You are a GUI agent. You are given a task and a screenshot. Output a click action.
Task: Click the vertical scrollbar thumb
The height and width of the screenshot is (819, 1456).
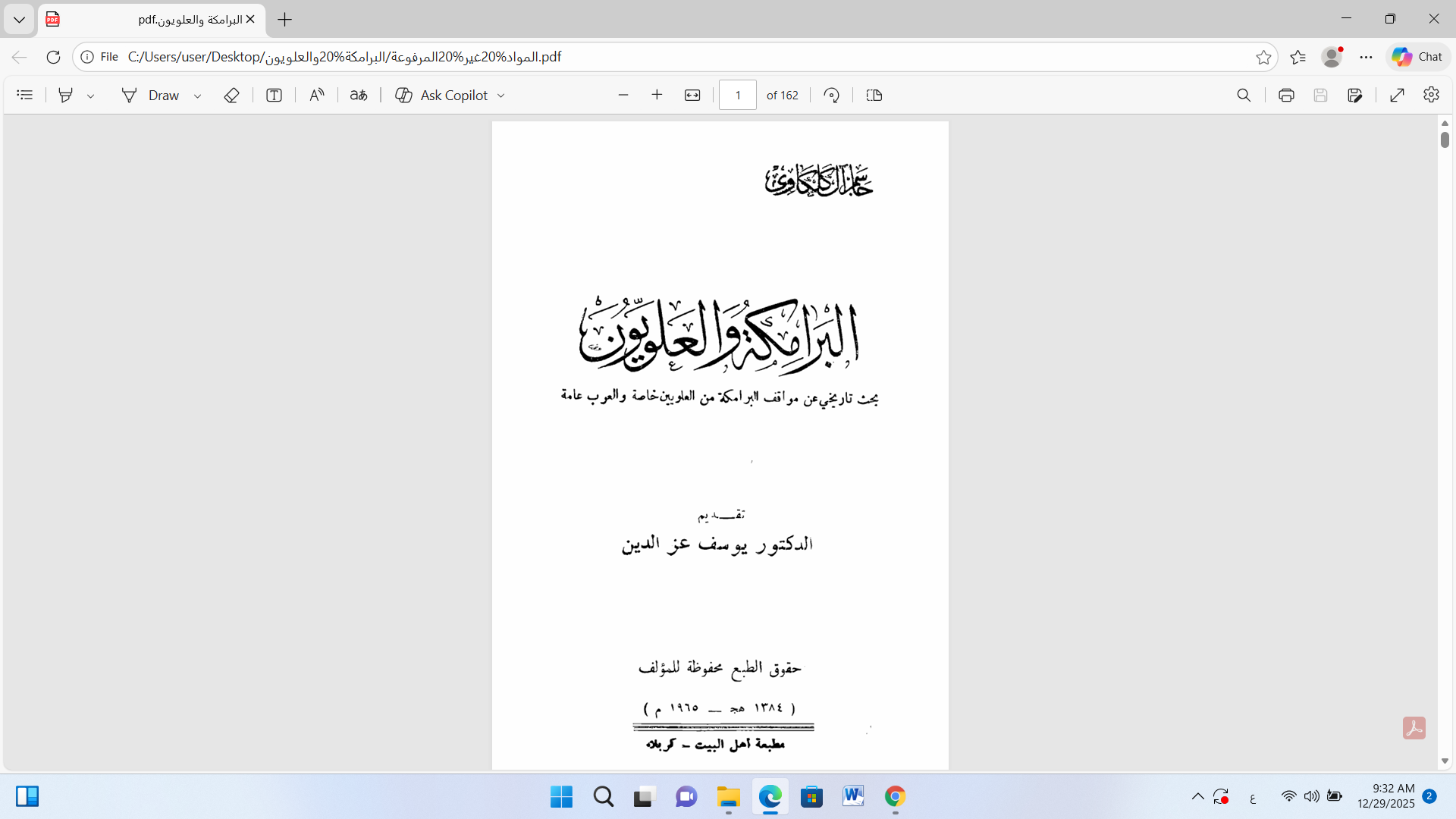tap(1445, 140)
